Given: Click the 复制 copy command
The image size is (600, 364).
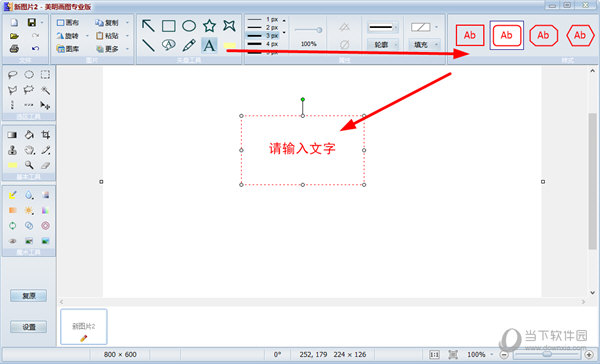Looking at the screenshot, I should tap(107, 23).
